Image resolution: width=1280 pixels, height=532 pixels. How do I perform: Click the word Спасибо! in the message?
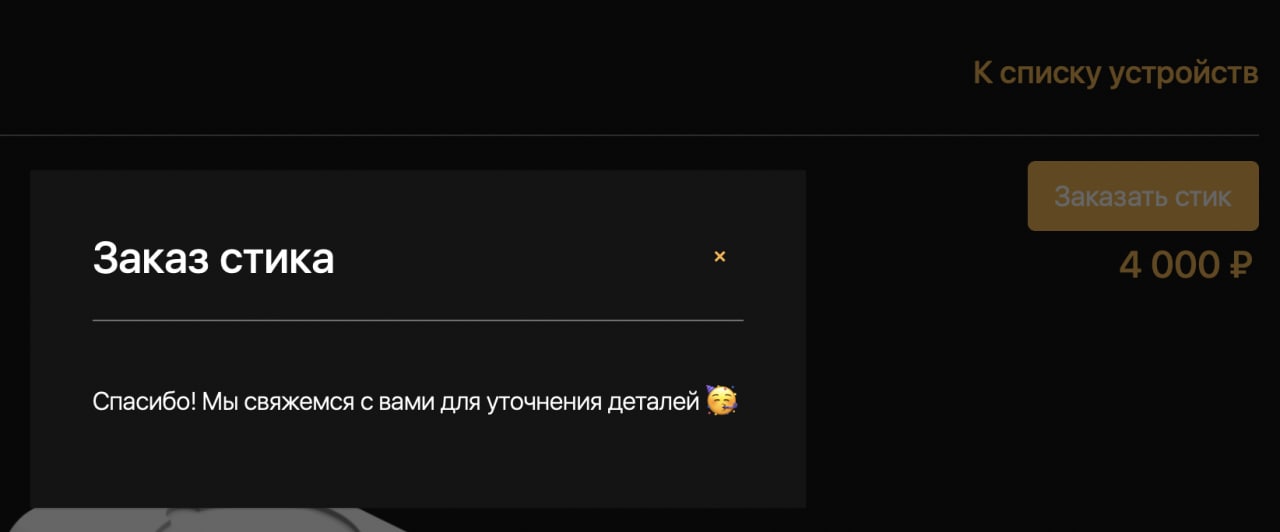144,402
